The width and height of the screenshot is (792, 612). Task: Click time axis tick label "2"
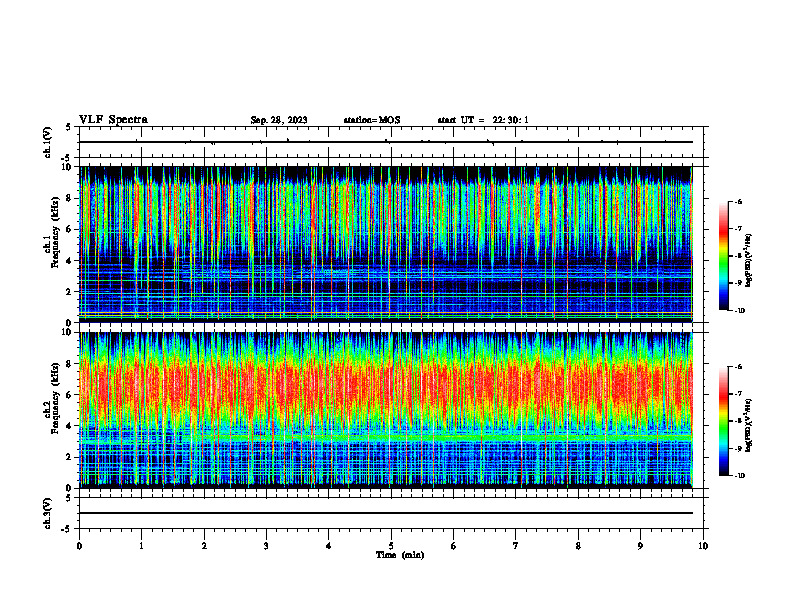204,546
